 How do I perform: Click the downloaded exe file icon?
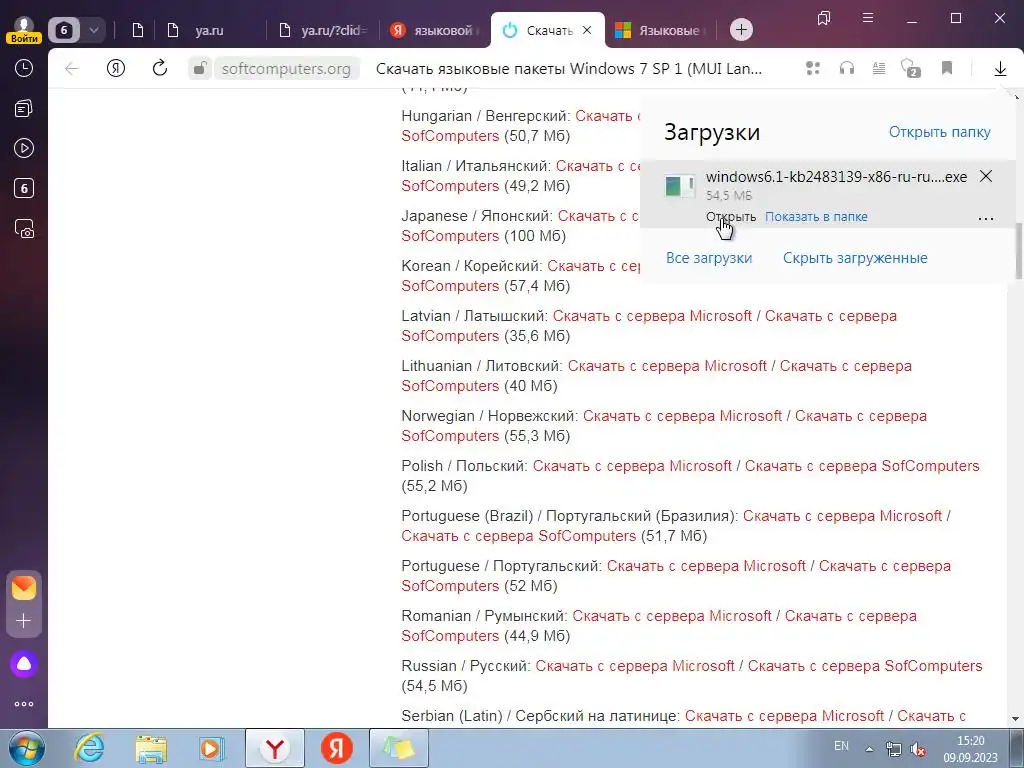pyautogui.click(x=679, y=186)
